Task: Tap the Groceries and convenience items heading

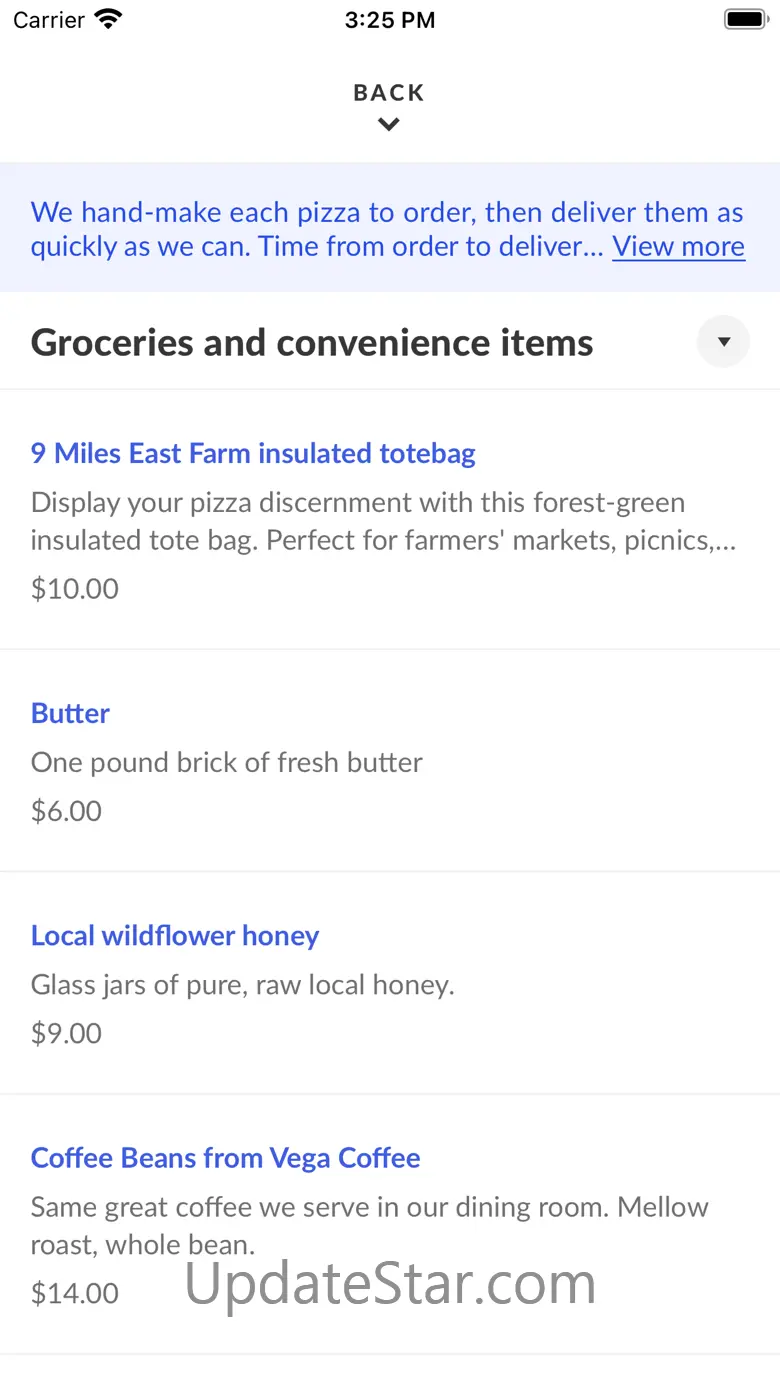Action: click(x=312, y=343)
